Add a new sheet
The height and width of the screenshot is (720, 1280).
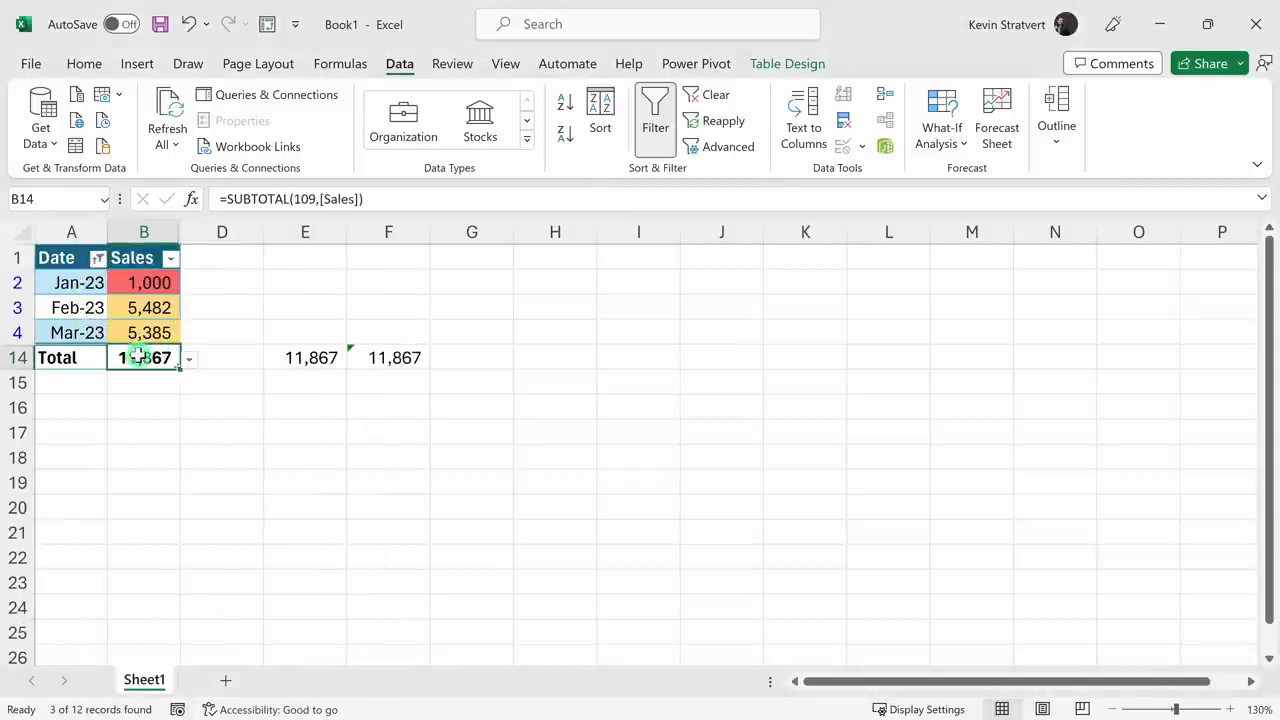(x=225, y=680)
